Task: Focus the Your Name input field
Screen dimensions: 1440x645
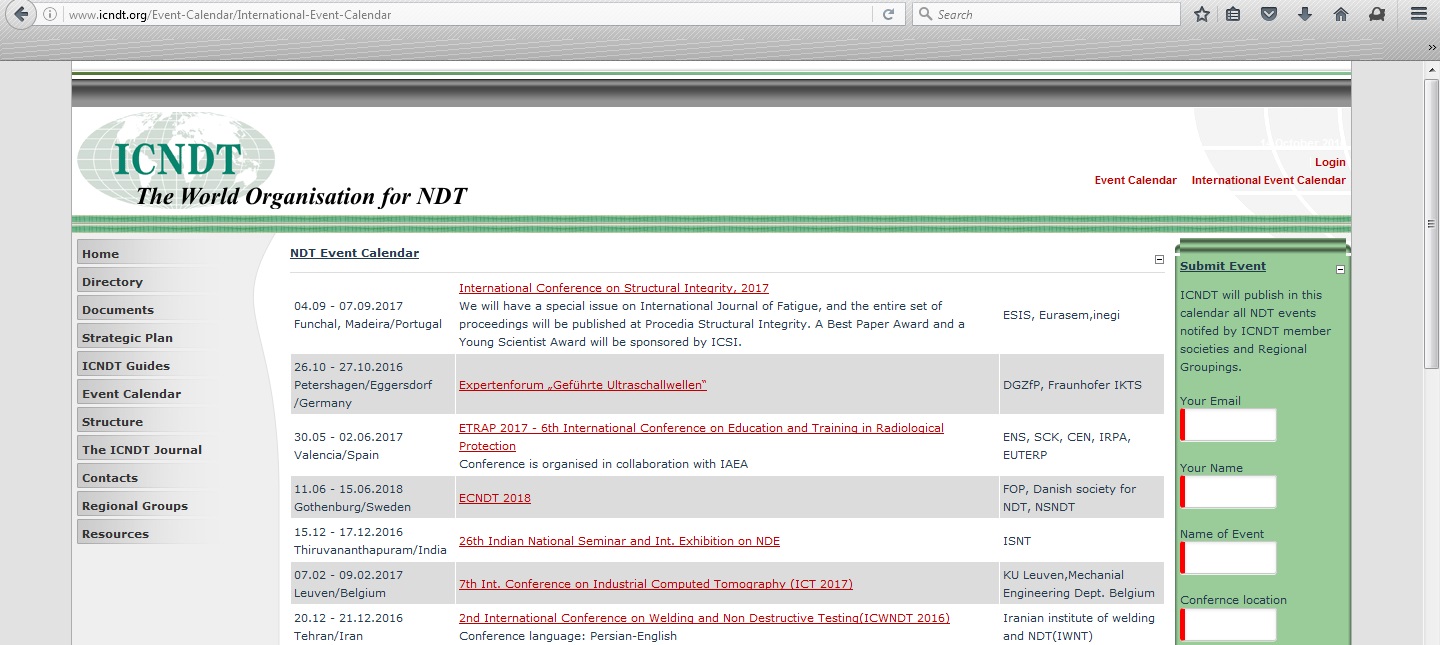Action: pos(1228,492)
